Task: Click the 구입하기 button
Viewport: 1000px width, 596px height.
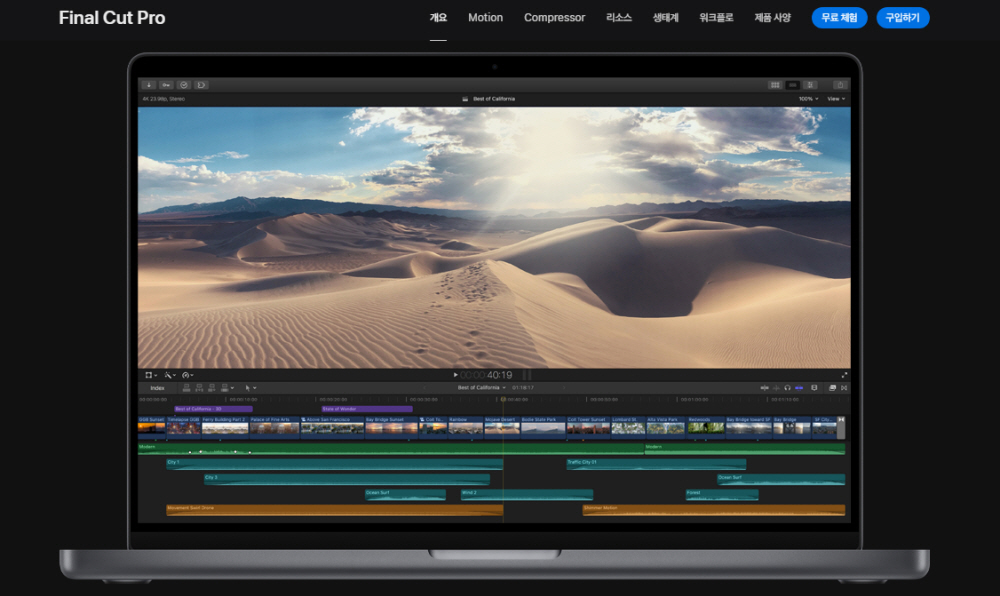Action: point(902,18)
